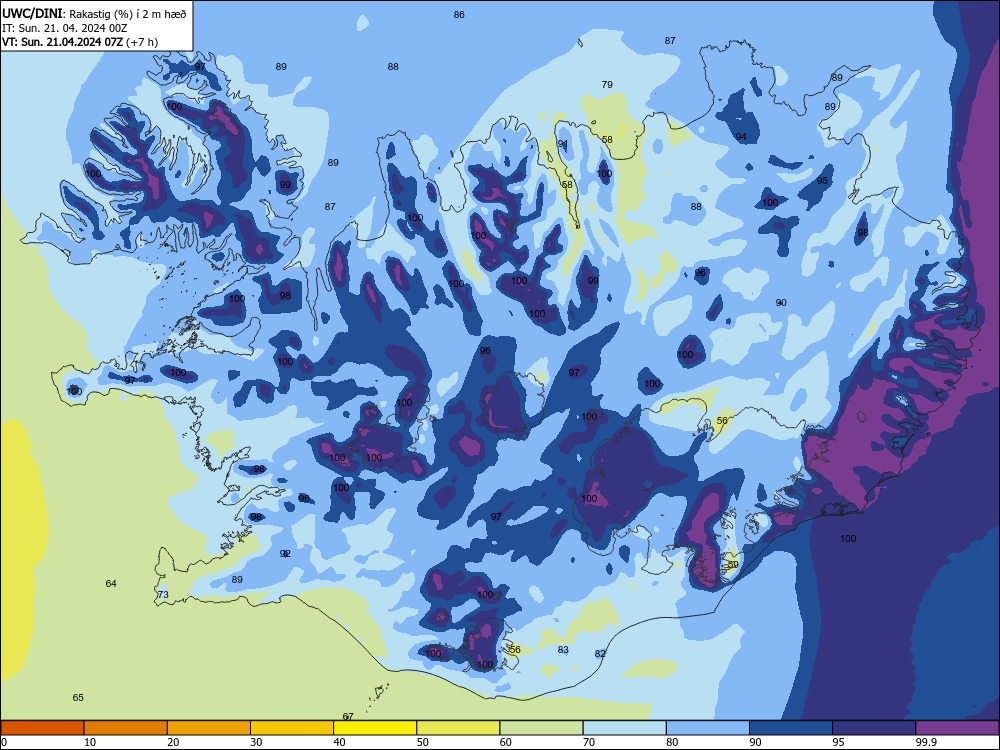Click the humidity value '65' over the ocean
The height and width of the screenshot is (750, 1000).
78,698
